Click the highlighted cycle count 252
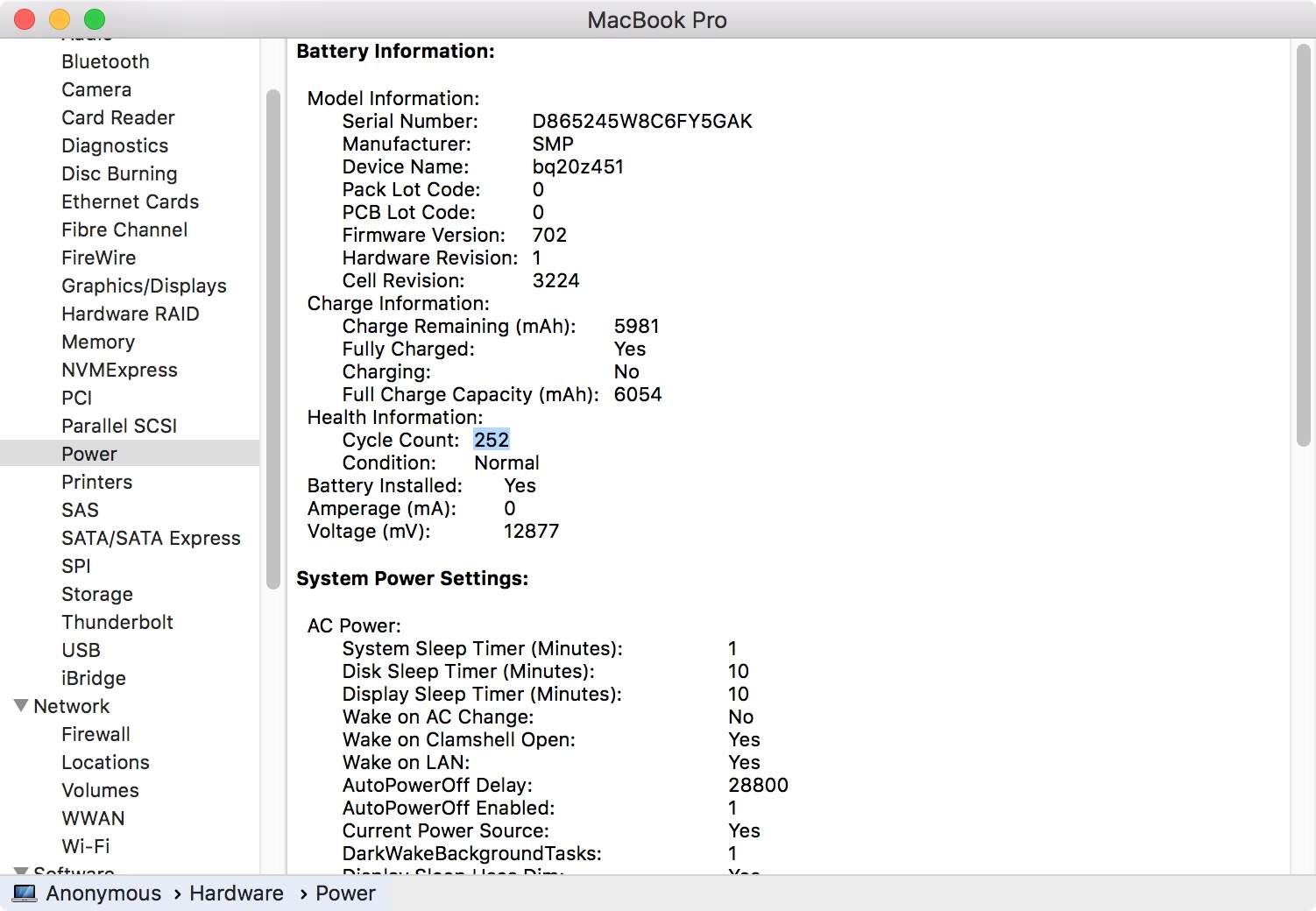1316x911 pixels. 492,440
